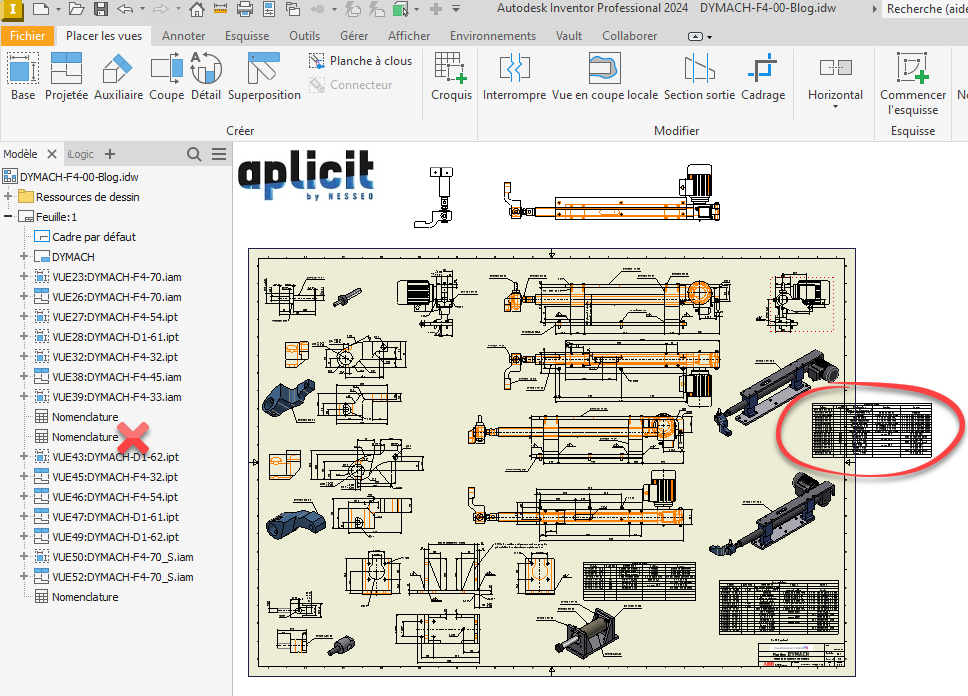Select Cadre par défaut tree item
Screen dimensions: 968x696
(93, 237)
